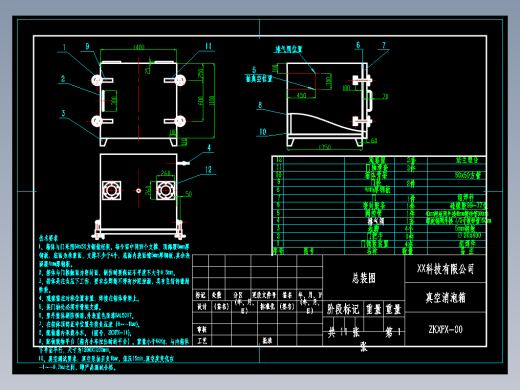Click the 50 dimension beside the top view
The width and height of the screenshot is (520, 390).
point(189,194)
